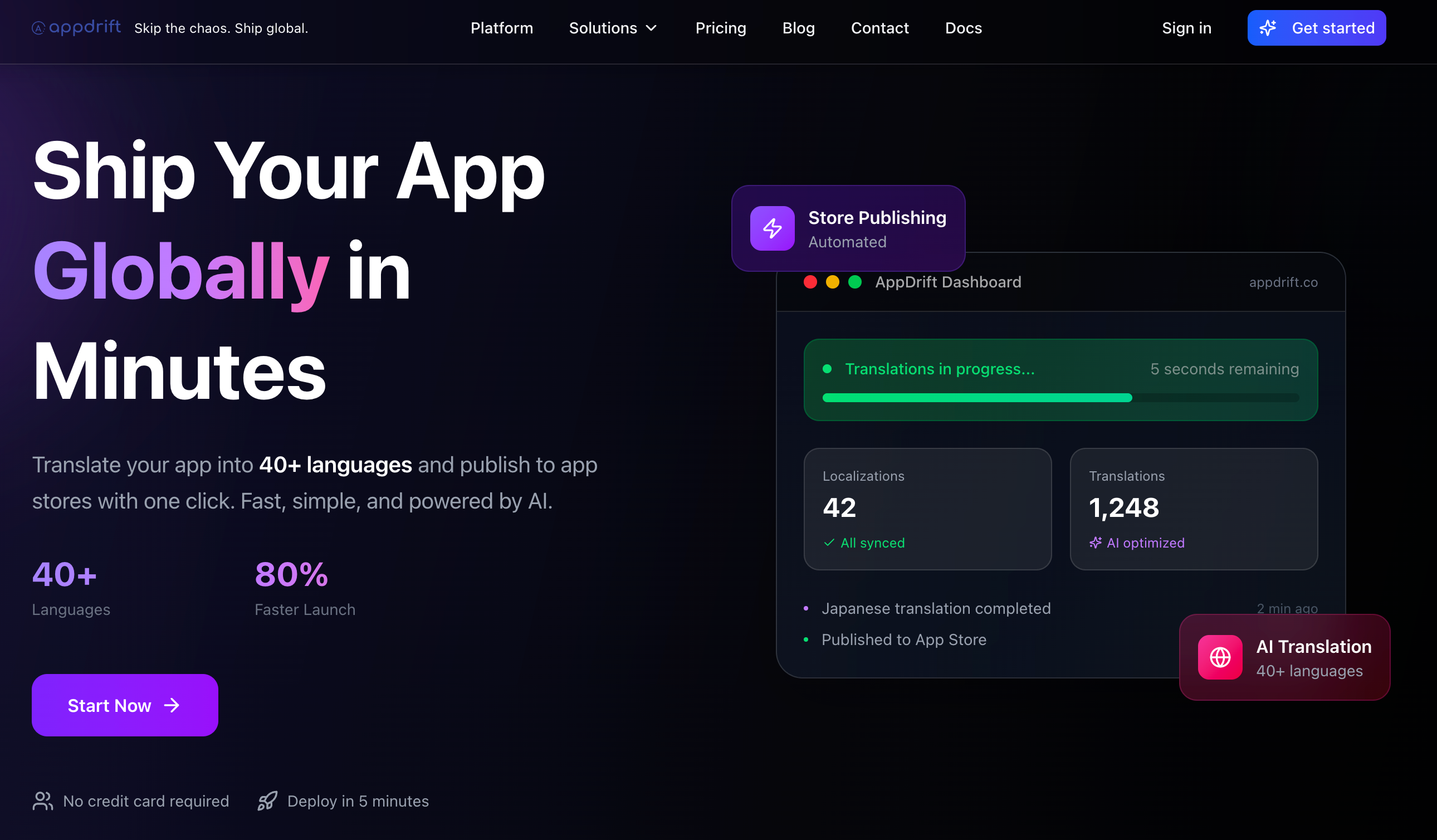Open the Platform menu item
The width and height of the screenshot is (1437, 840).
click(x=501, y=28)
